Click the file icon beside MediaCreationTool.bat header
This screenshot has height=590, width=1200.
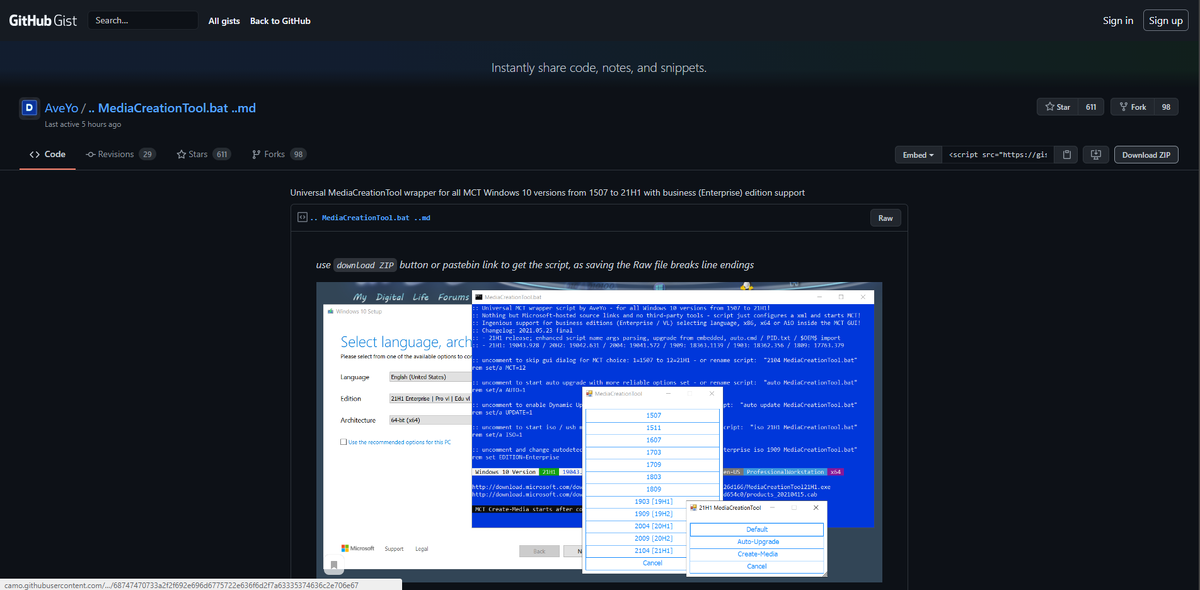[301, 217]
